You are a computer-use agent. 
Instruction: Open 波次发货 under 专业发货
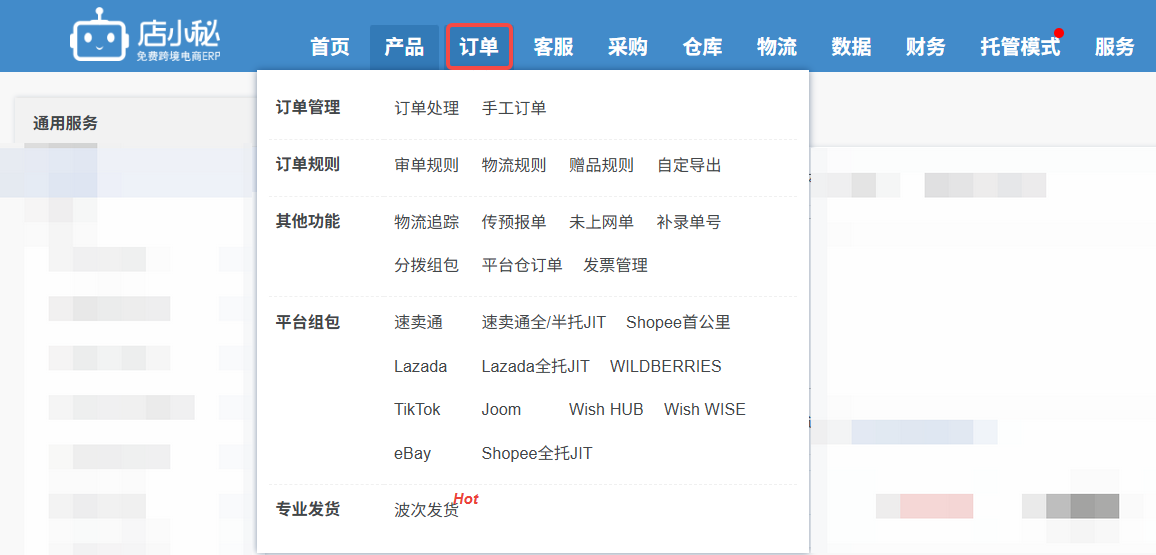[427, 510]
